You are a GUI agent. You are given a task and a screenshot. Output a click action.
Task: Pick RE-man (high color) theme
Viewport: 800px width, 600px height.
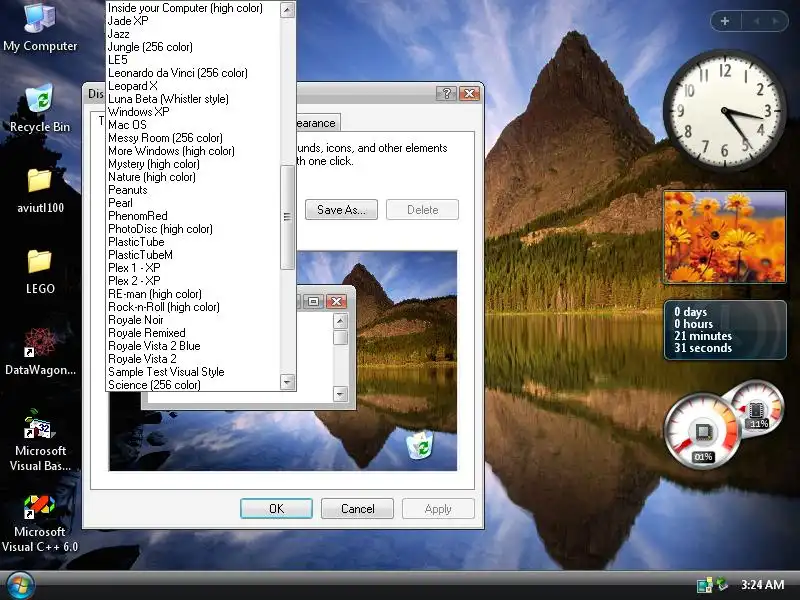click(x=193, y=294)
